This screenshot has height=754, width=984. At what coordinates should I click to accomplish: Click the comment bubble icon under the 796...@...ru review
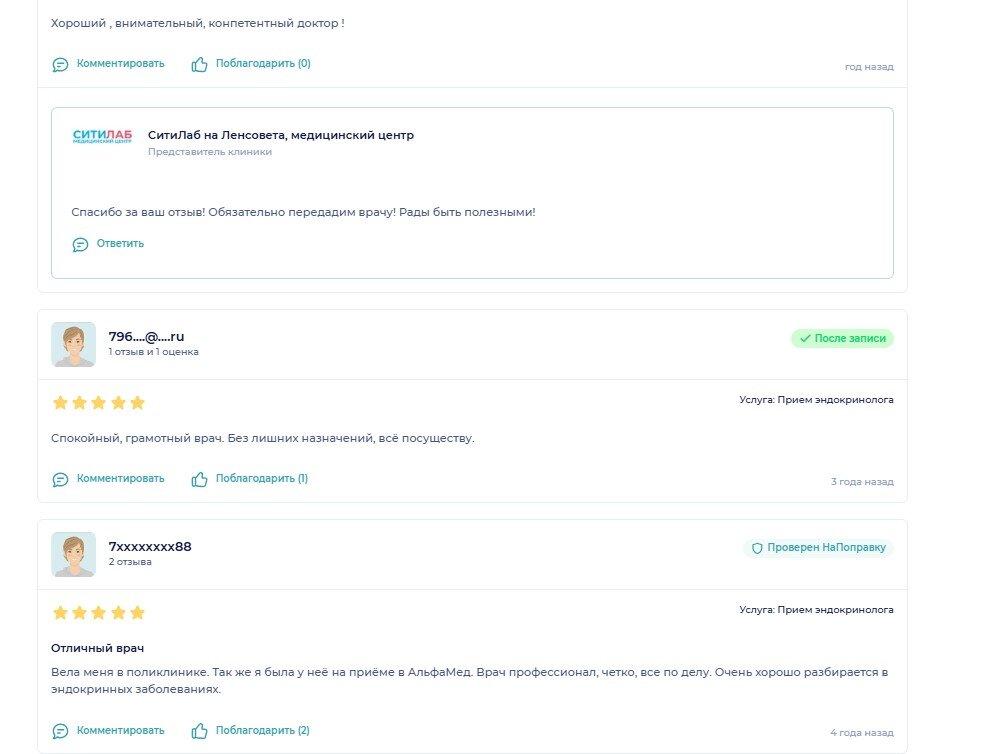[60, 480]
